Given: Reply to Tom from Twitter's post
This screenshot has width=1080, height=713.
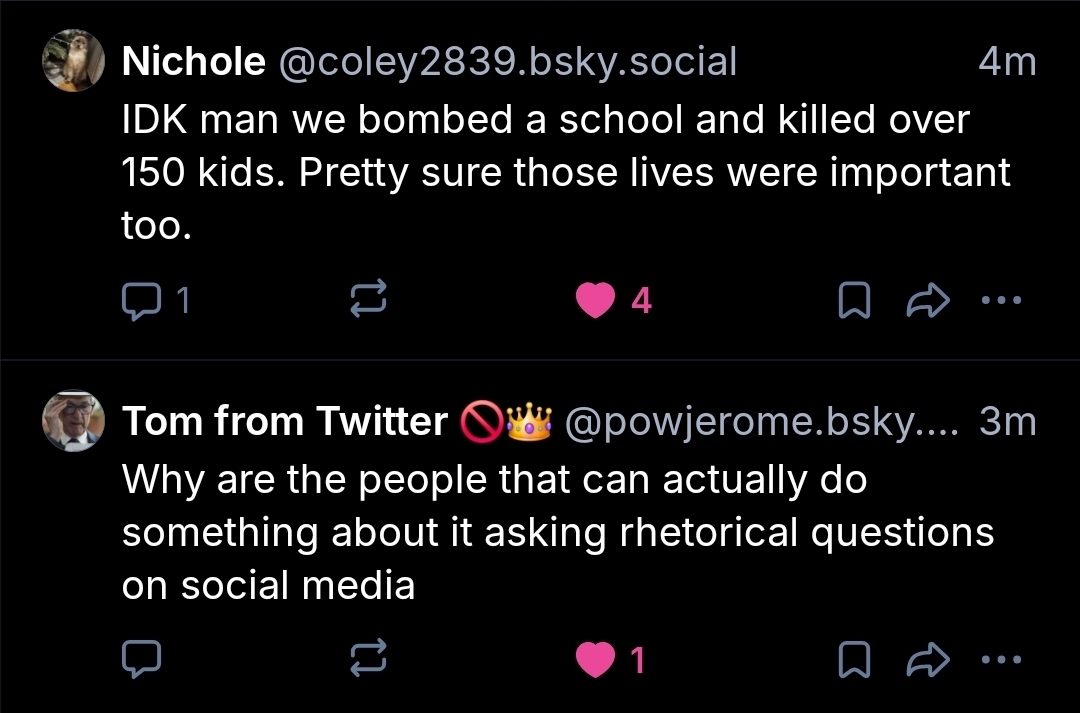Looking at the screenshot, I should click(136, 658).
